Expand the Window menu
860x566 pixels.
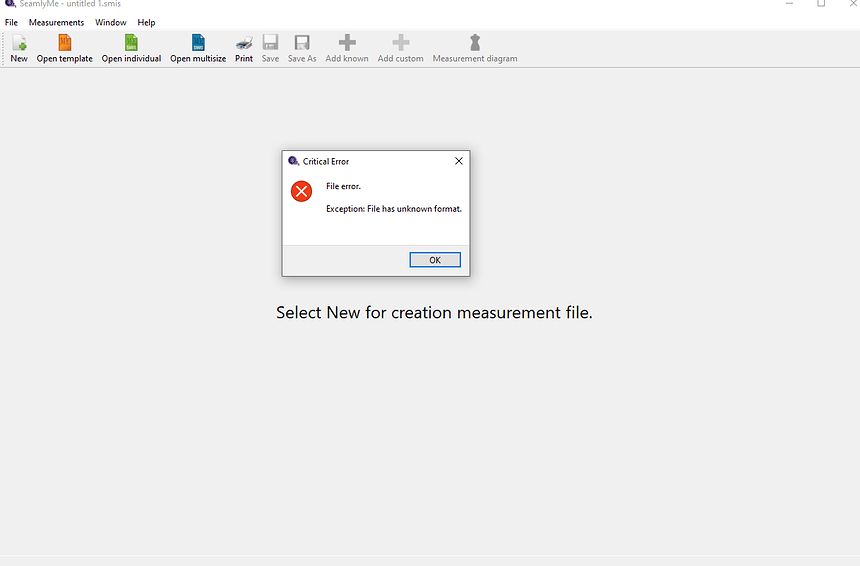click(x=111, y=22)
